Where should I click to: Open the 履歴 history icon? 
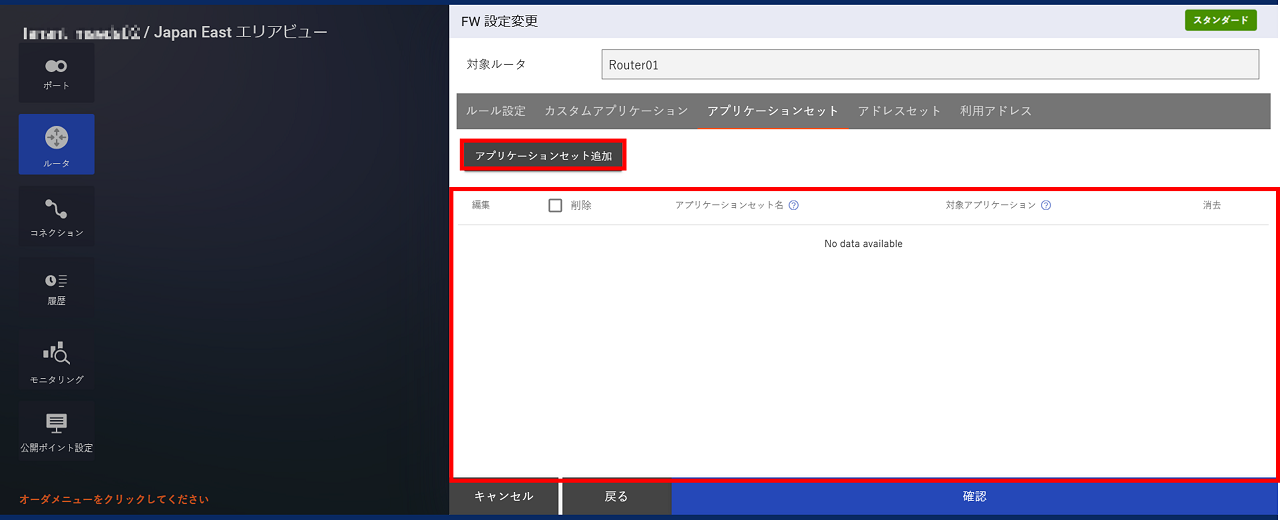(x=57, y=288)
